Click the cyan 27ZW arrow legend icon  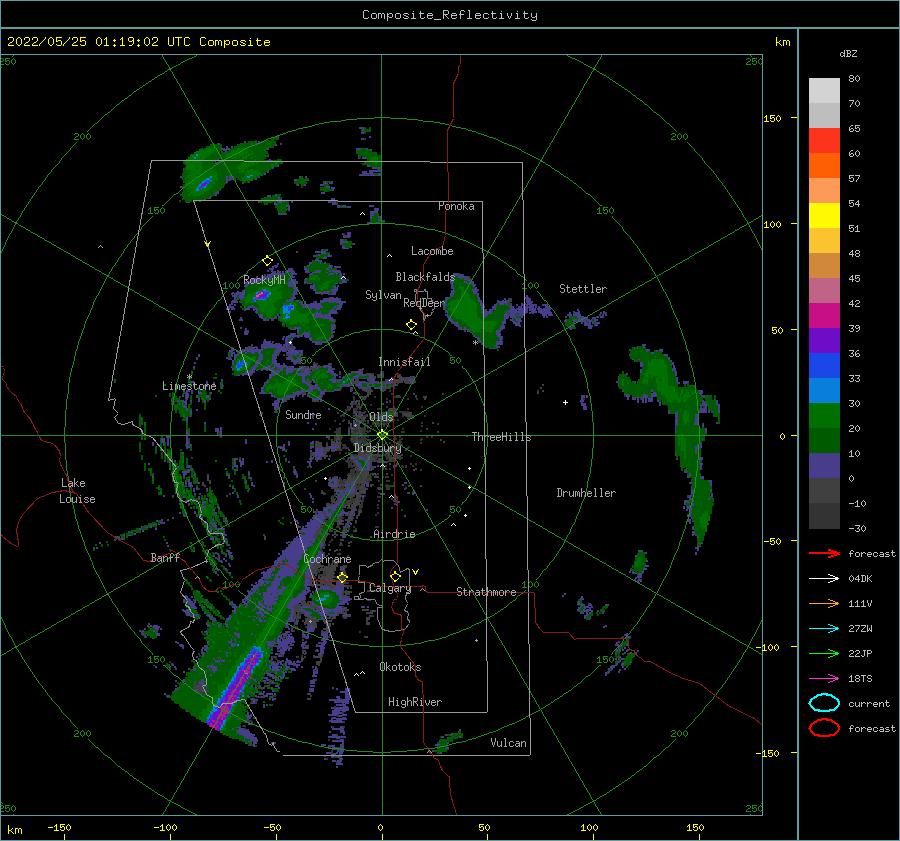click(x=824, y=629)
